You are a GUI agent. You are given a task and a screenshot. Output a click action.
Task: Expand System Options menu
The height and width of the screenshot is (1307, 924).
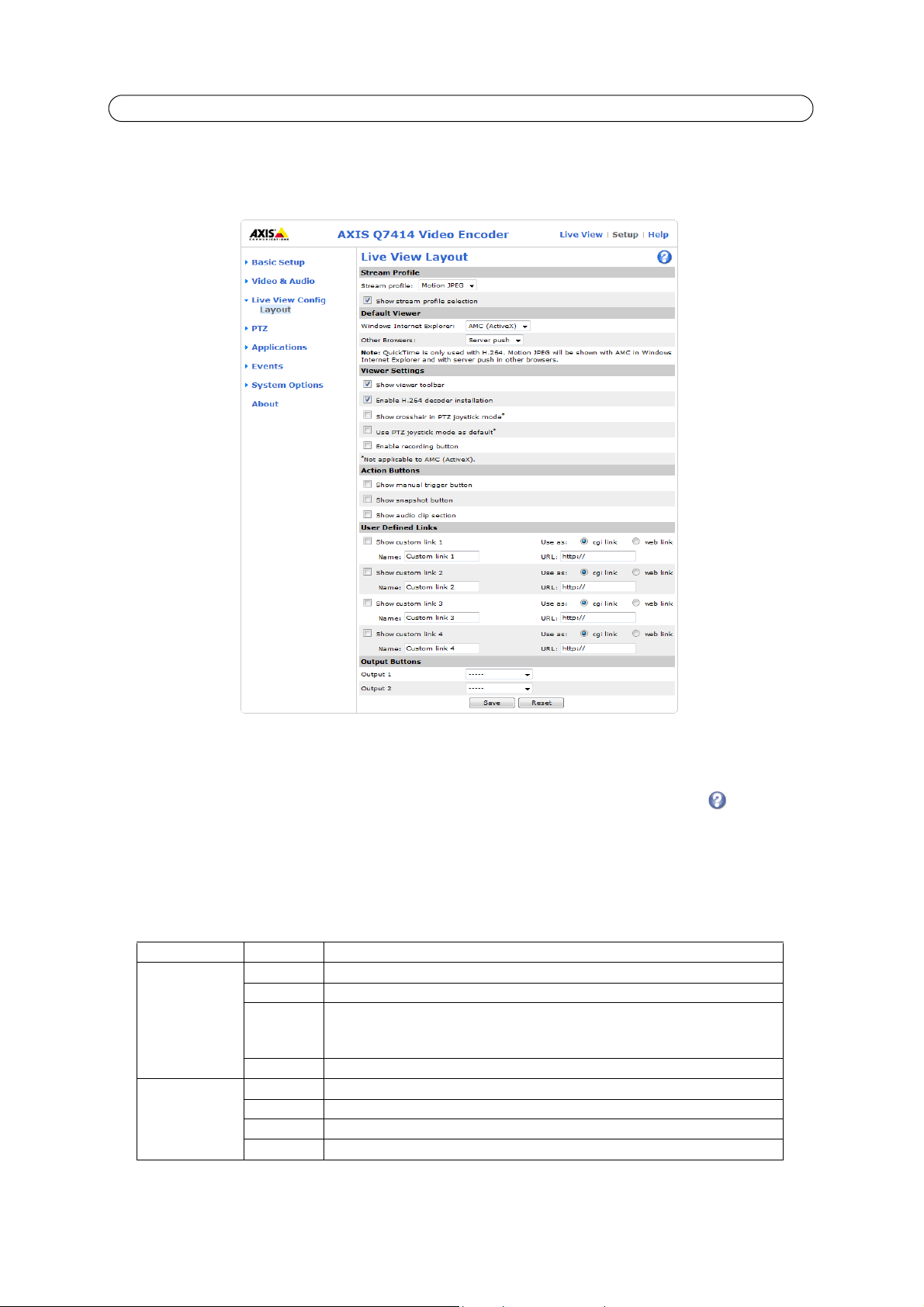(287, 385)
